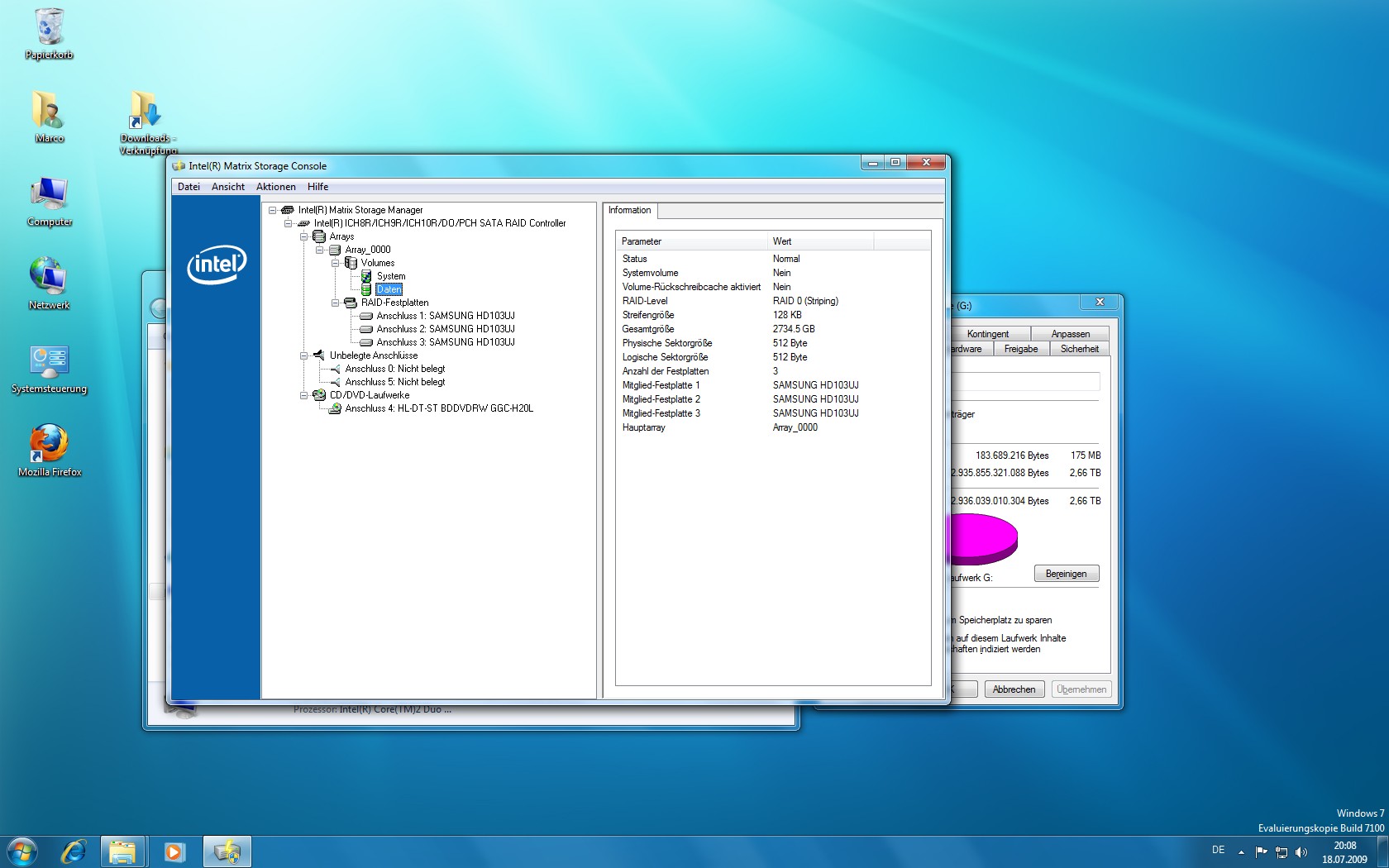1389x868 pixels.
Task: Switch to Anpassen tab in drive properties
Action: pyautogui.click(x=1071, y=334)
